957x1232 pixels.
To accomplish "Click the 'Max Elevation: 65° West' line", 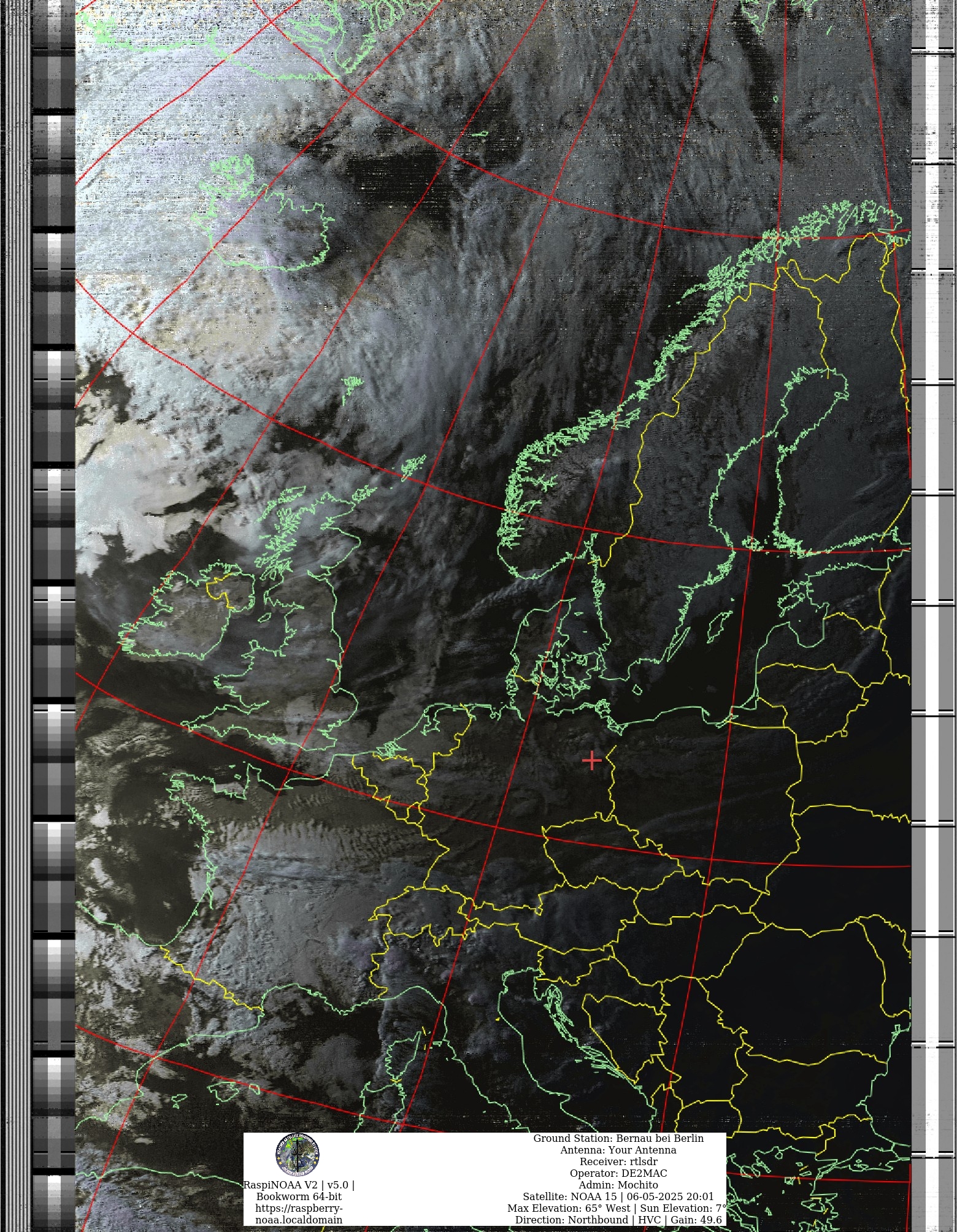I will (617, 1208).
